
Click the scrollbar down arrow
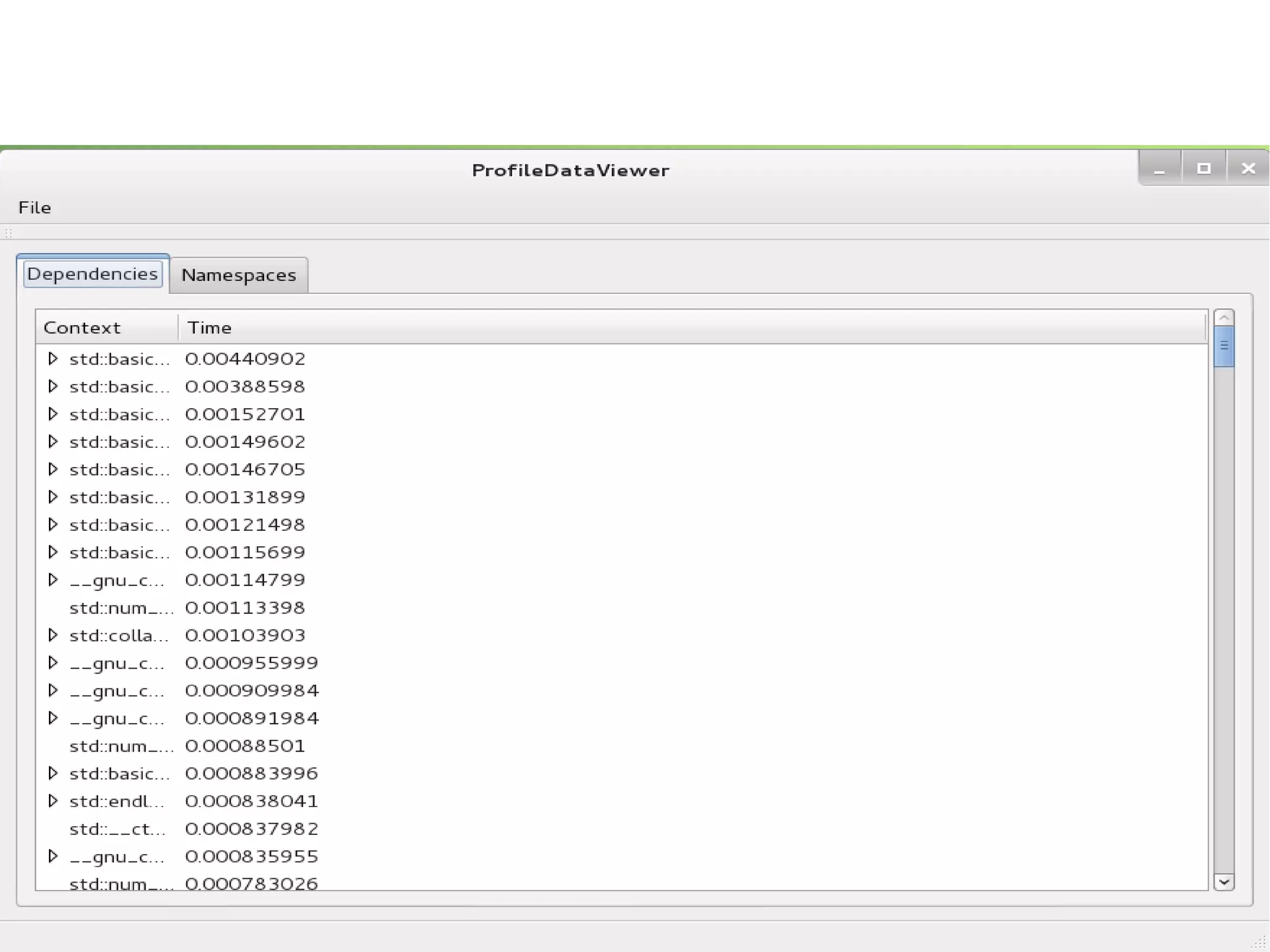[x=1223, y=881]
